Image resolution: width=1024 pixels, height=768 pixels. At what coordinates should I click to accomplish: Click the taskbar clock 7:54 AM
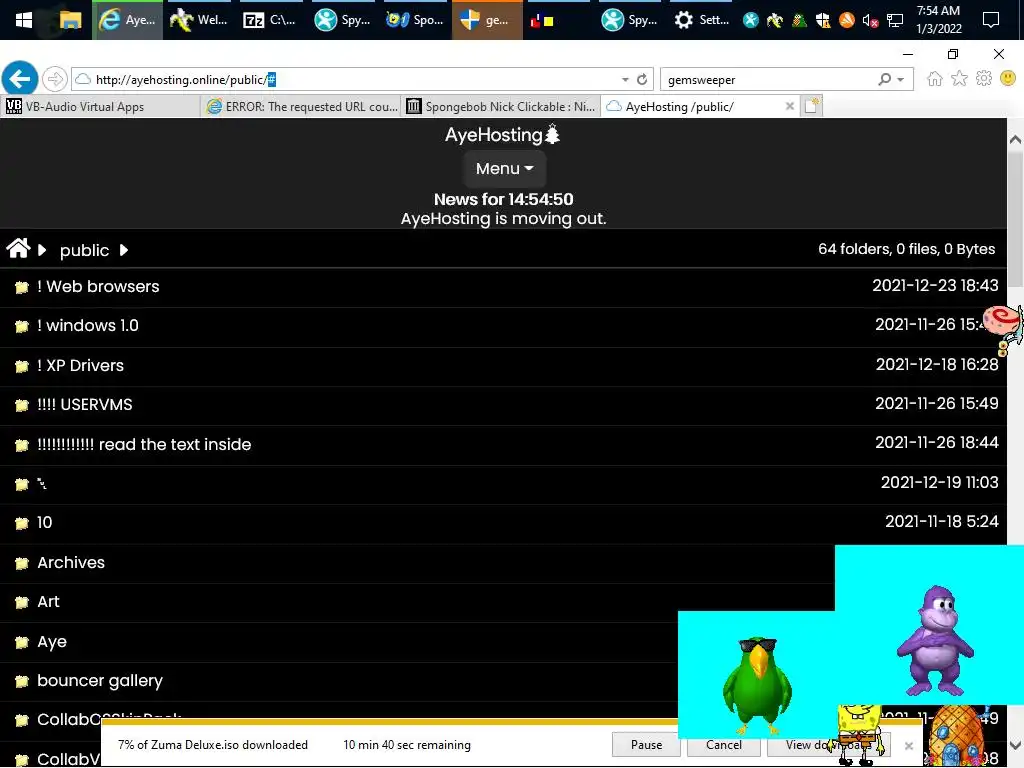click(x=938, y=20)
